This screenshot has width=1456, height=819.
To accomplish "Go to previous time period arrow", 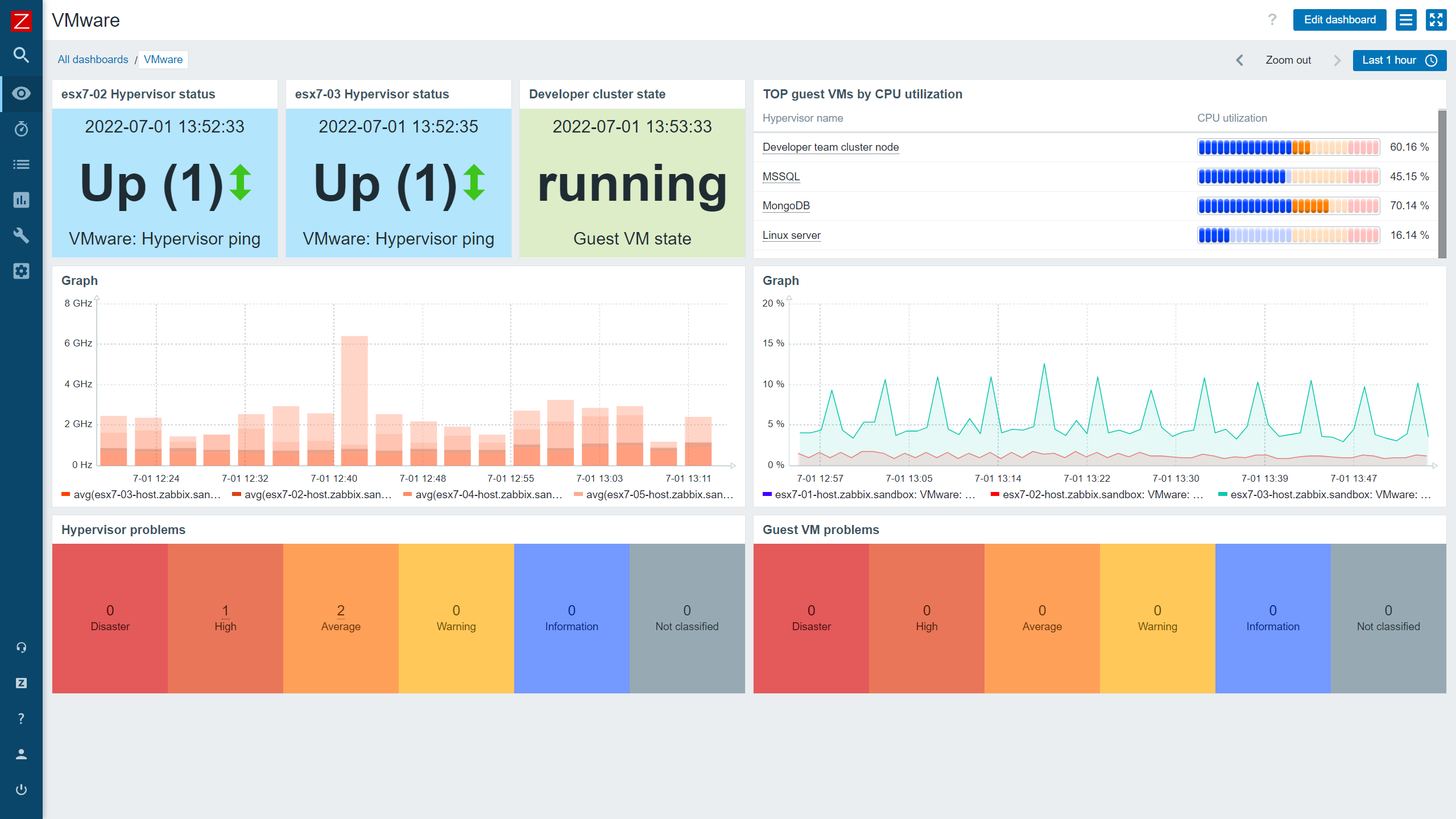I will tap(1240, 60).
